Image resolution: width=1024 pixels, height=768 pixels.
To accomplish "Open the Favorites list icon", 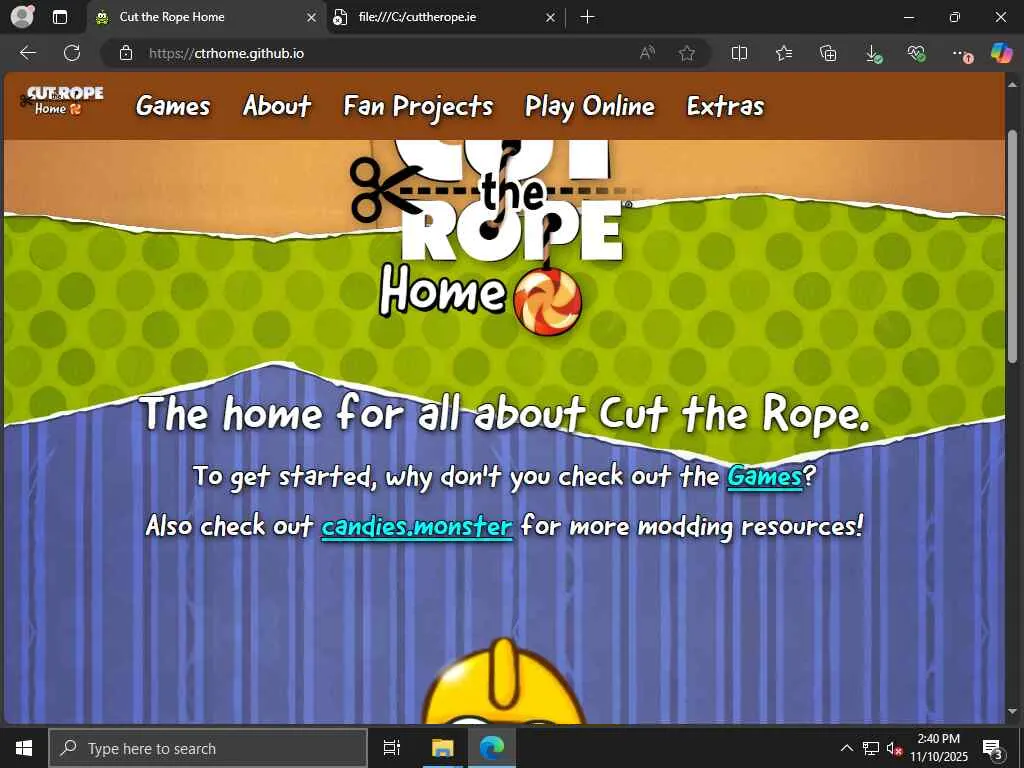I will click(784, 53).
